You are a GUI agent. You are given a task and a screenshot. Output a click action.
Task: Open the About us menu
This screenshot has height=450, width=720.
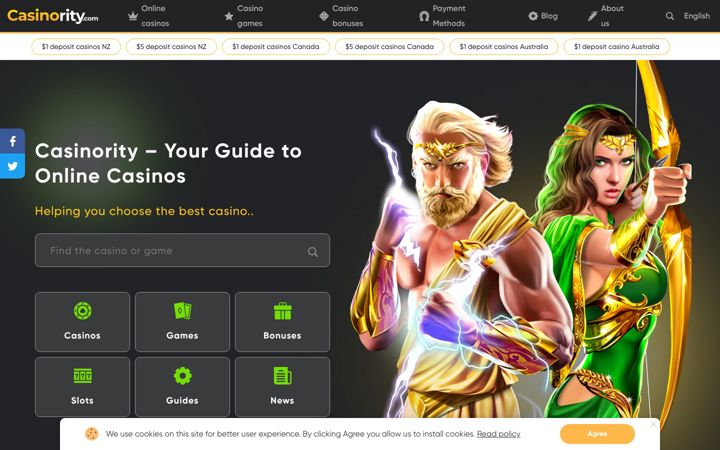point(612,16)
